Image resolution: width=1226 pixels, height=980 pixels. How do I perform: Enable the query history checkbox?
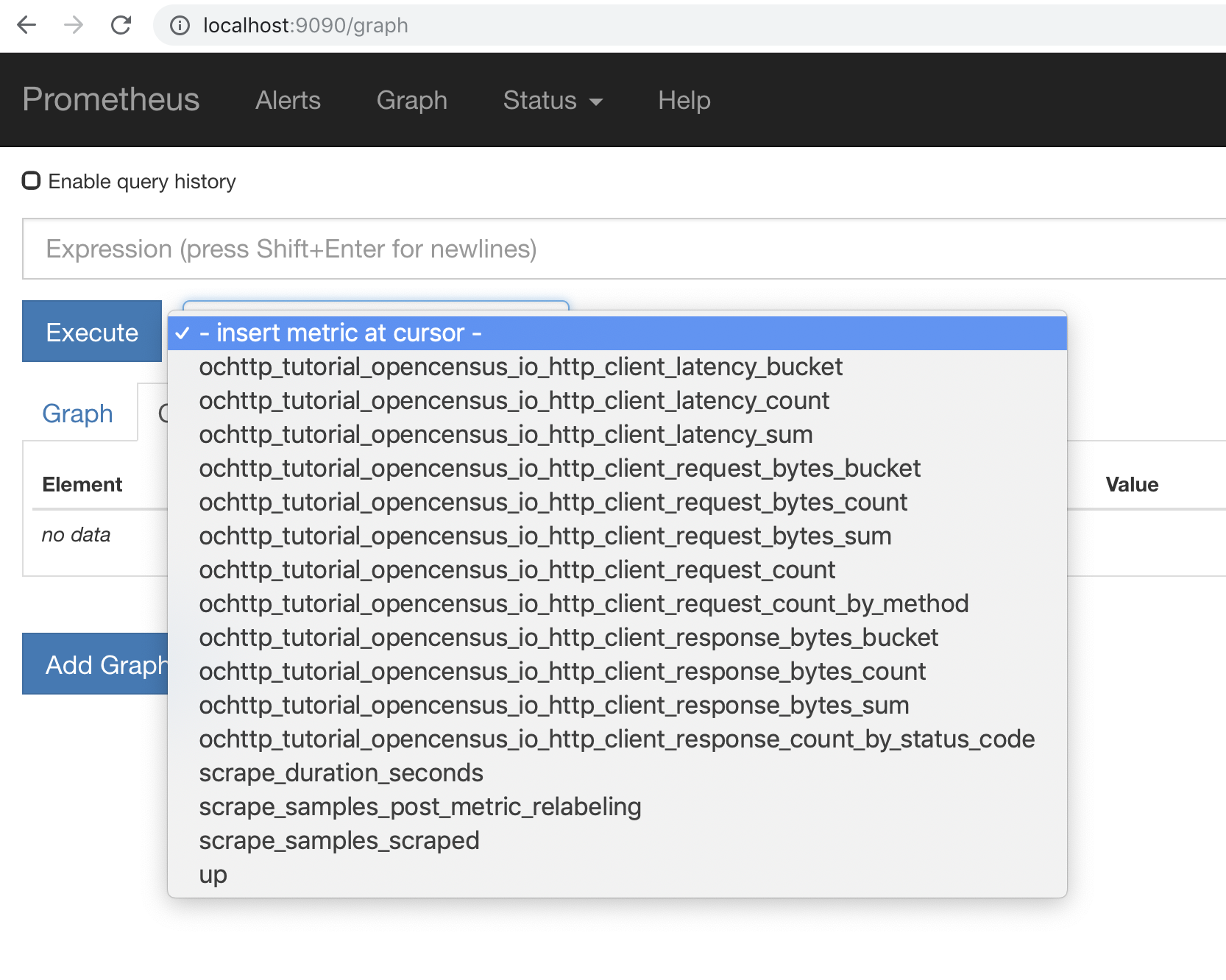pos(31,181)
